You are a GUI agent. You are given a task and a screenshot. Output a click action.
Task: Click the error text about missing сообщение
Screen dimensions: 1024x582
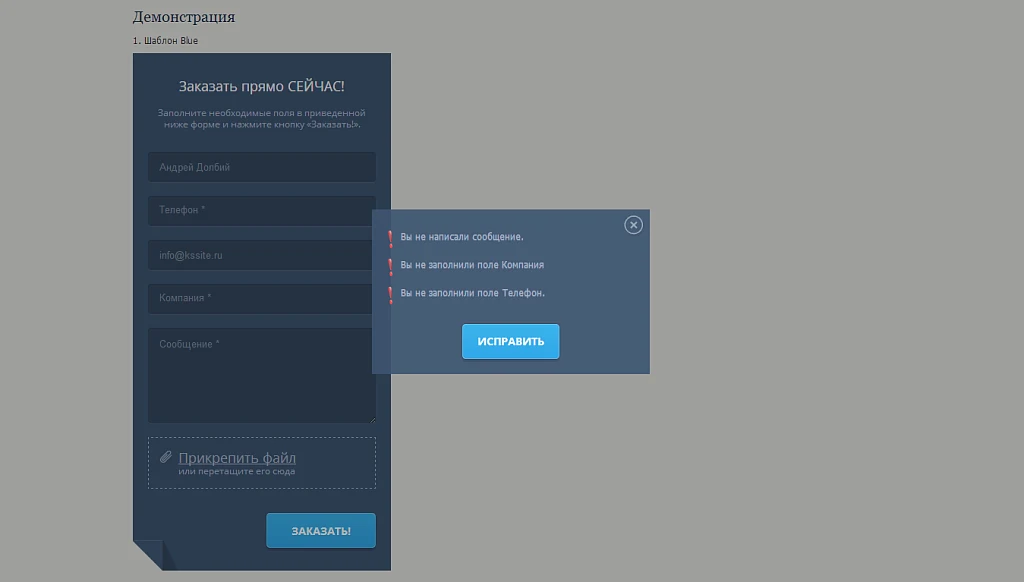(462, 237)
